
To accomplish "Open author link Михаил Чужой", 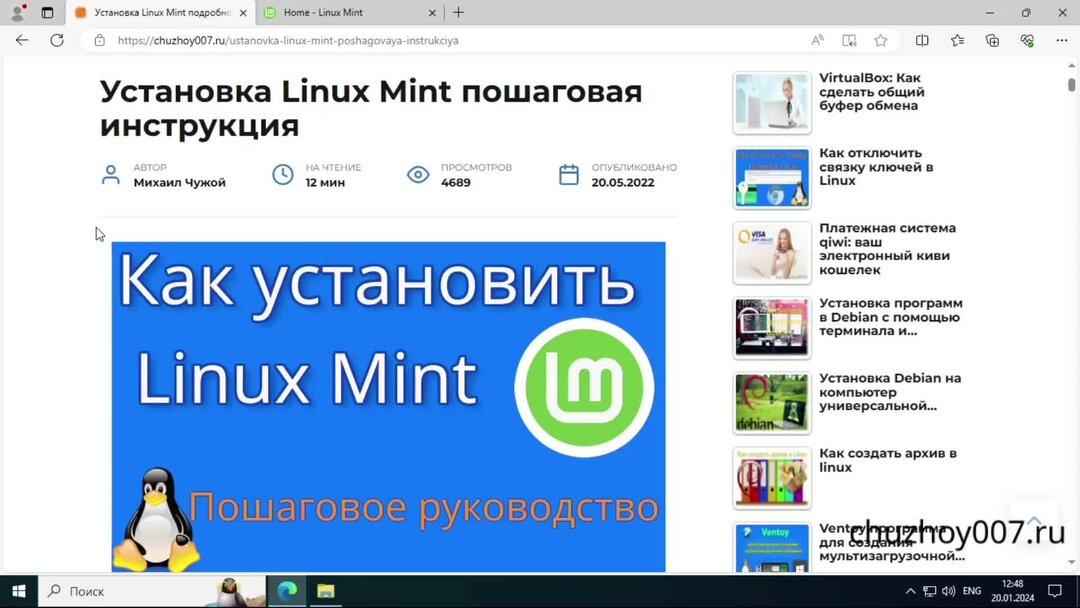I will (180, 182).
